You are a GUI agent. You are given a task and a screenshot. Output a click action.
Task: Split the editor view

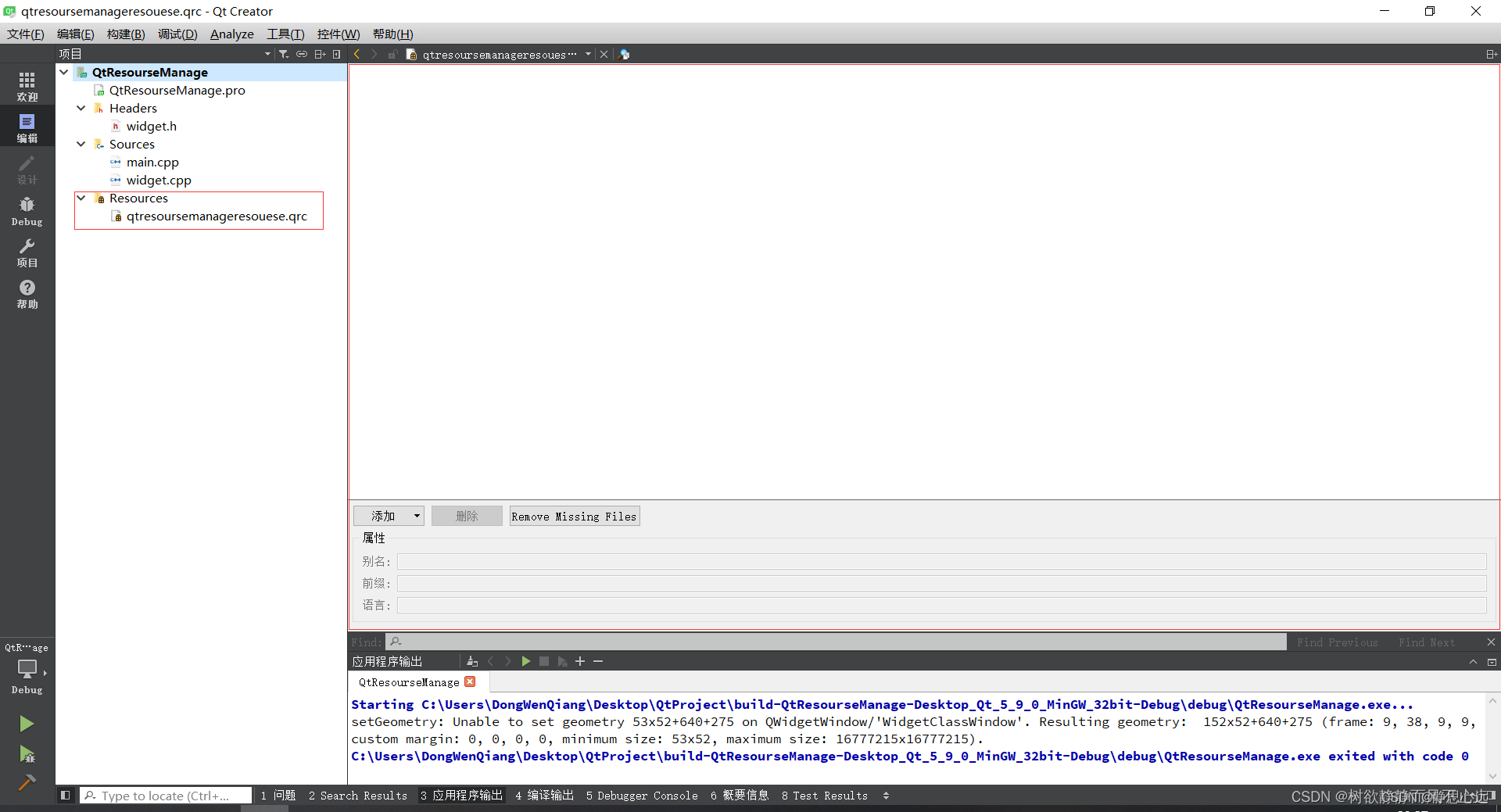tap(1491, 54)
